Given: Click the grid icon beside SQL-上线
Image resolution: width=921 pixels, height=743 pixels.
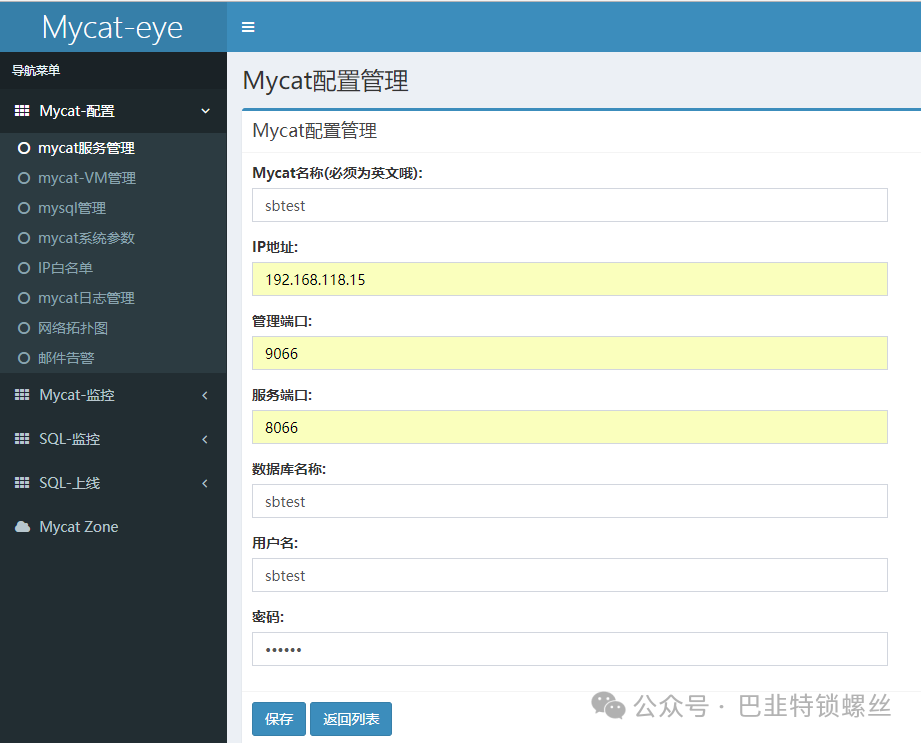Looking at the screenshot, I should click(22, 483).
